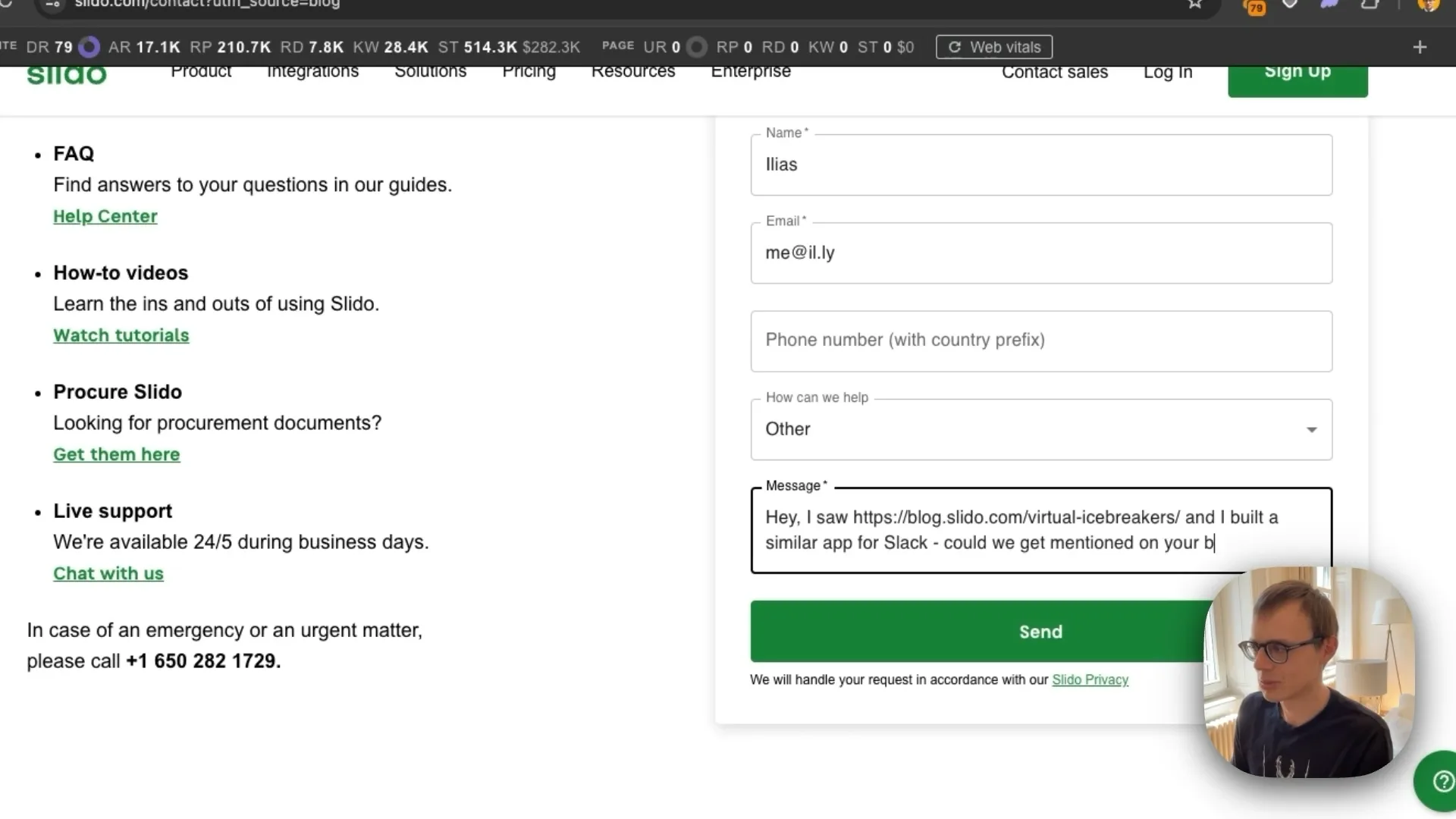1456x819 pixels.
Task: Click the RP 210.7K metric
Action: (x=230, y=47)
